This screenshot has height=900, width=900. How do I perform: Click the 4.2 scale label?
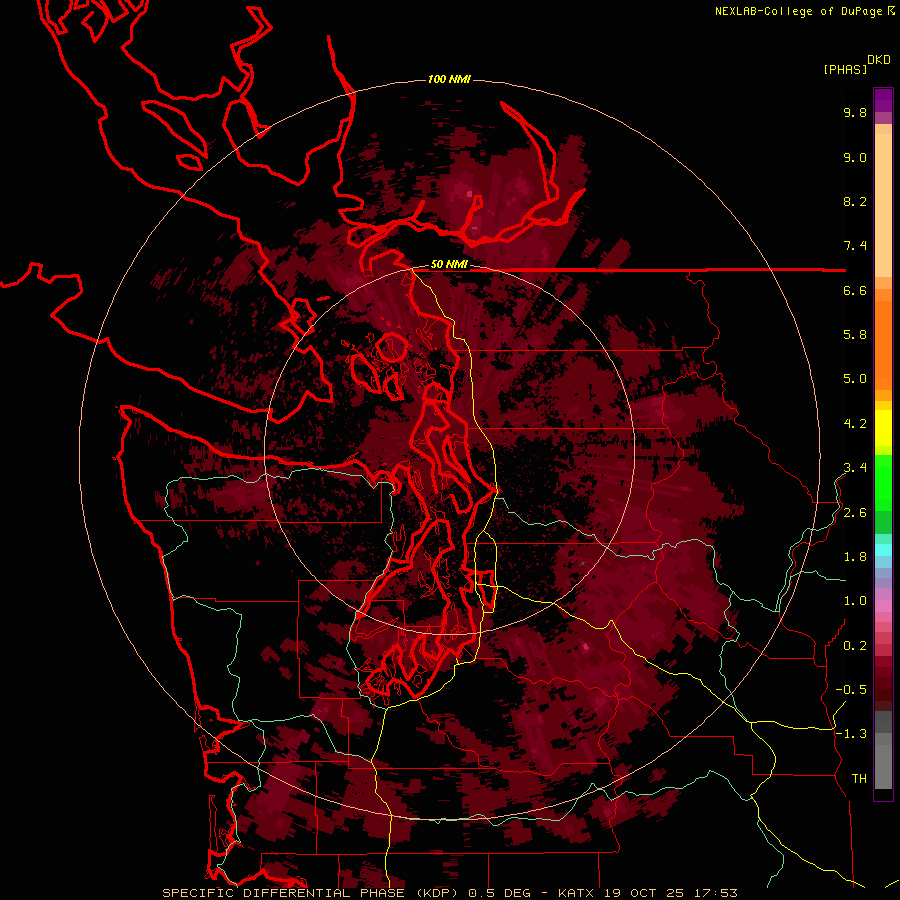click(x=855, y=424)
